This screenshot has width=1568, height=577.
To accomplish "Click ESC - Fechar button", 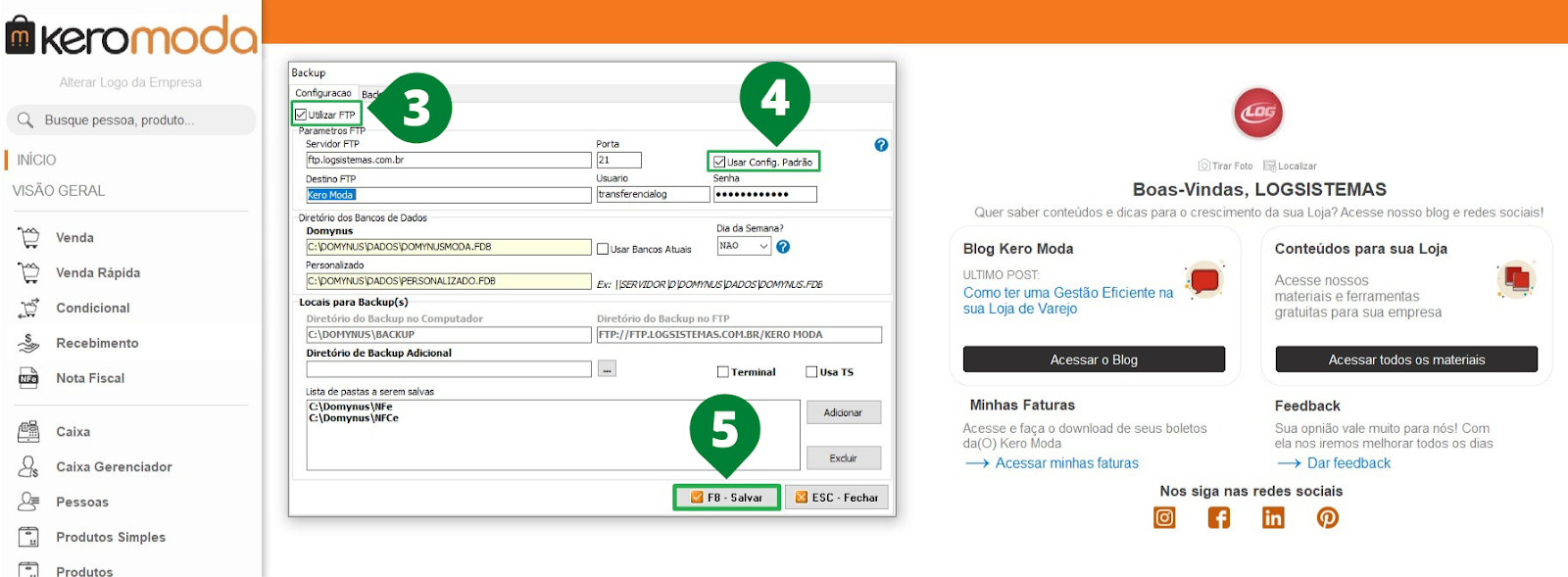I will [837, 498].
